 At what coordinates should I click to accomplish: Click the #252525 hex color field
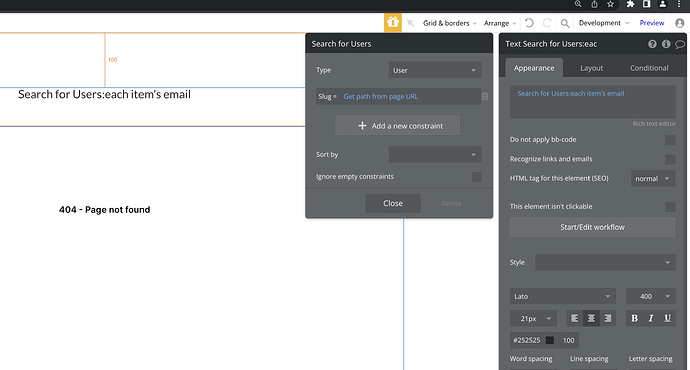(526, 340)
